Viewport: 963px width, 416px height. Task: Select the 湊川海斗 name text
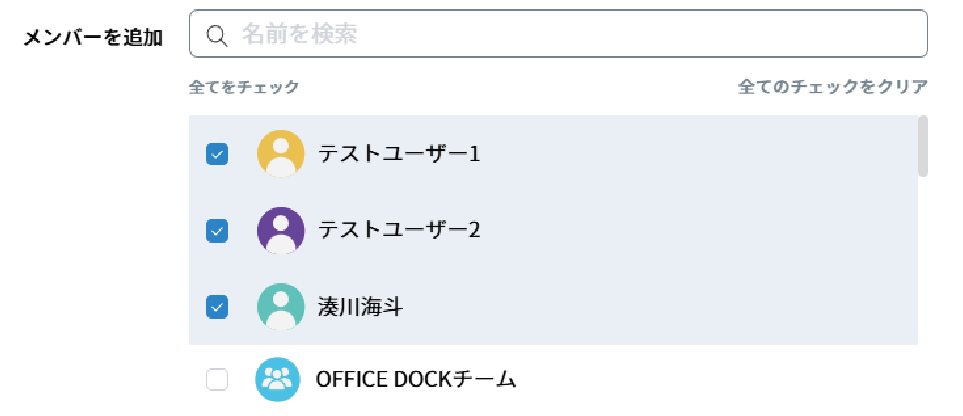(x=360, y=306)
